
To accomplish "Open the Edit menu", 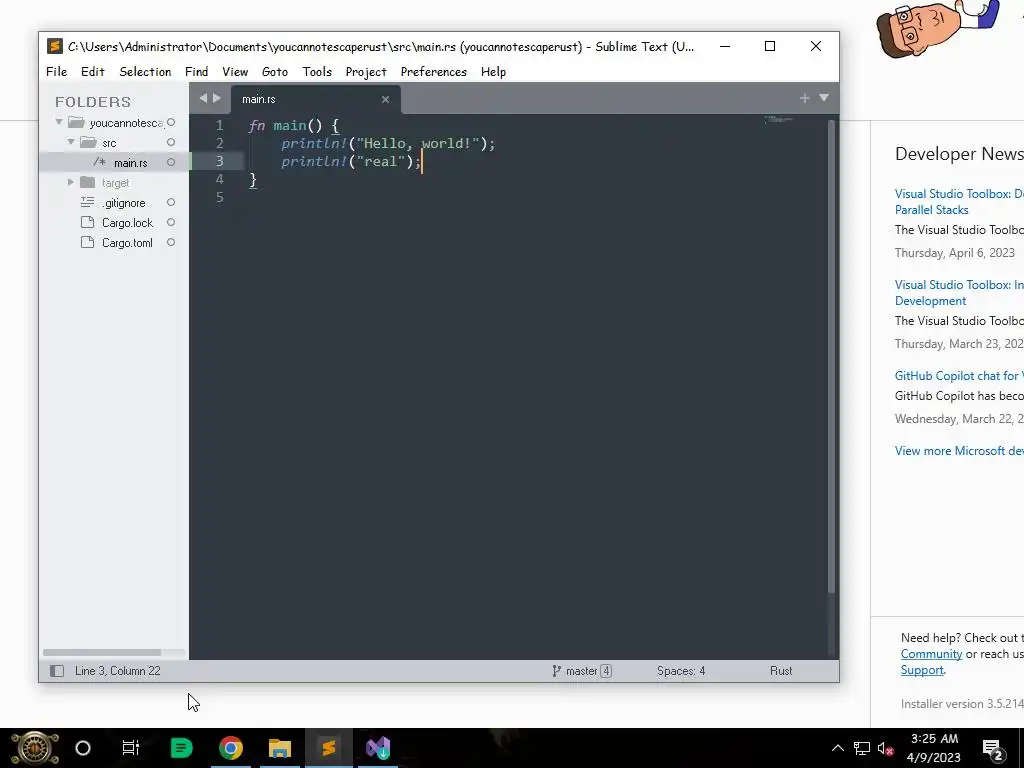I will coord(93,72).
